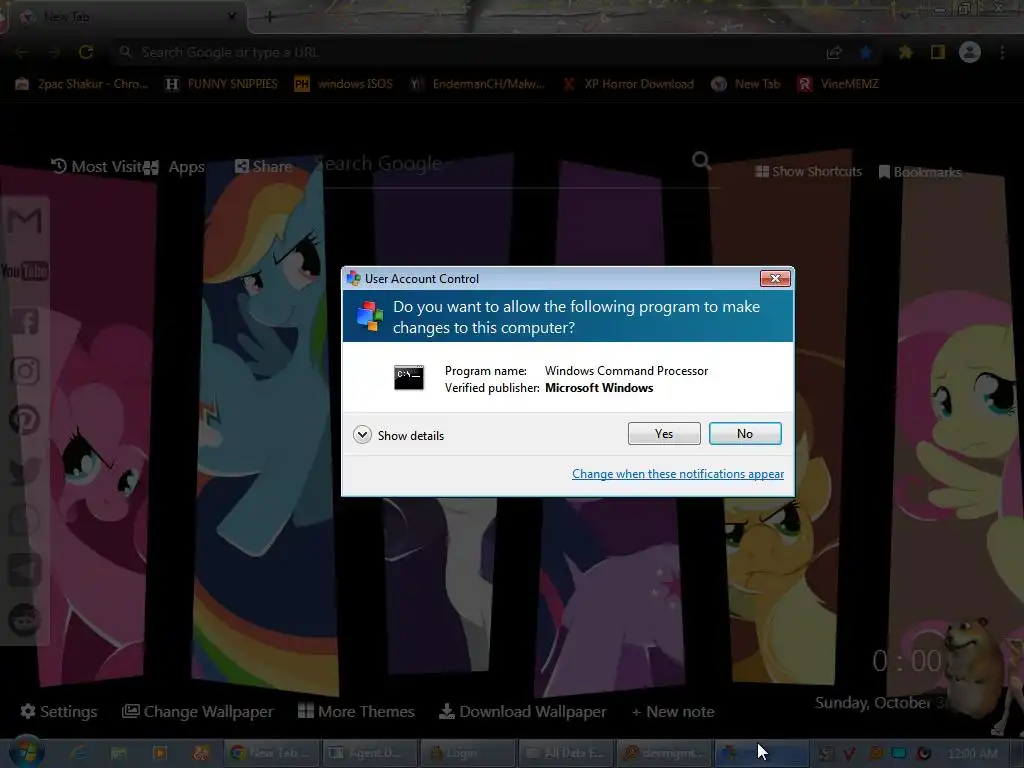Click Download Wallpaper on new tab page
This screenshot has width=1024, height=768.
click(x=522, y=712)
